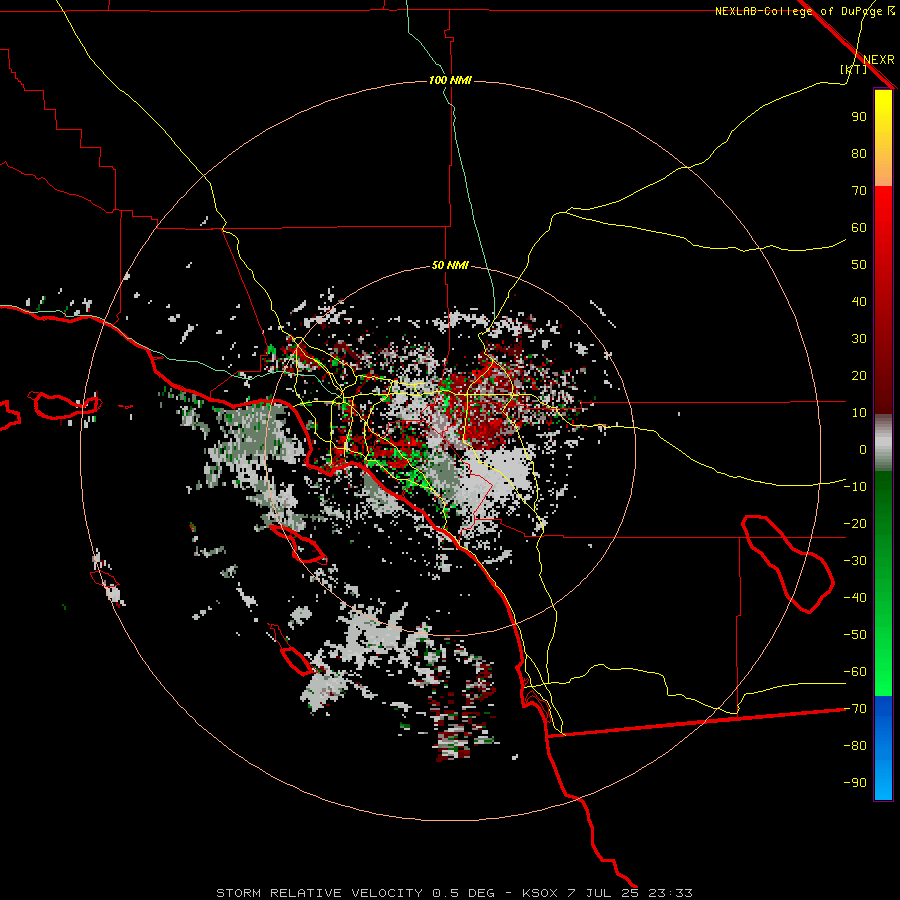Pick the blue segment of the color bar
900x900 pixels.
pyautogui.click(x=883, y=748)
